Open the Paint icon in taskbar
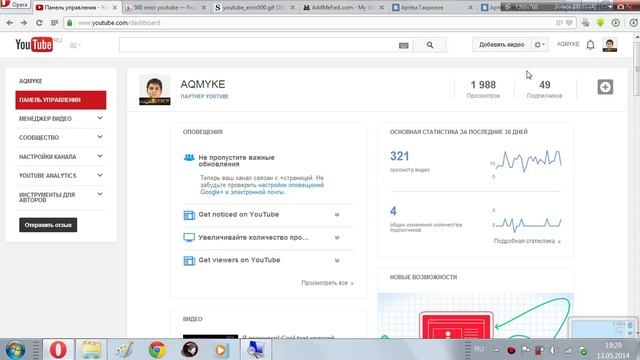Image resolution: width=640 pixels, height=360 pixels. pos(124,350)
